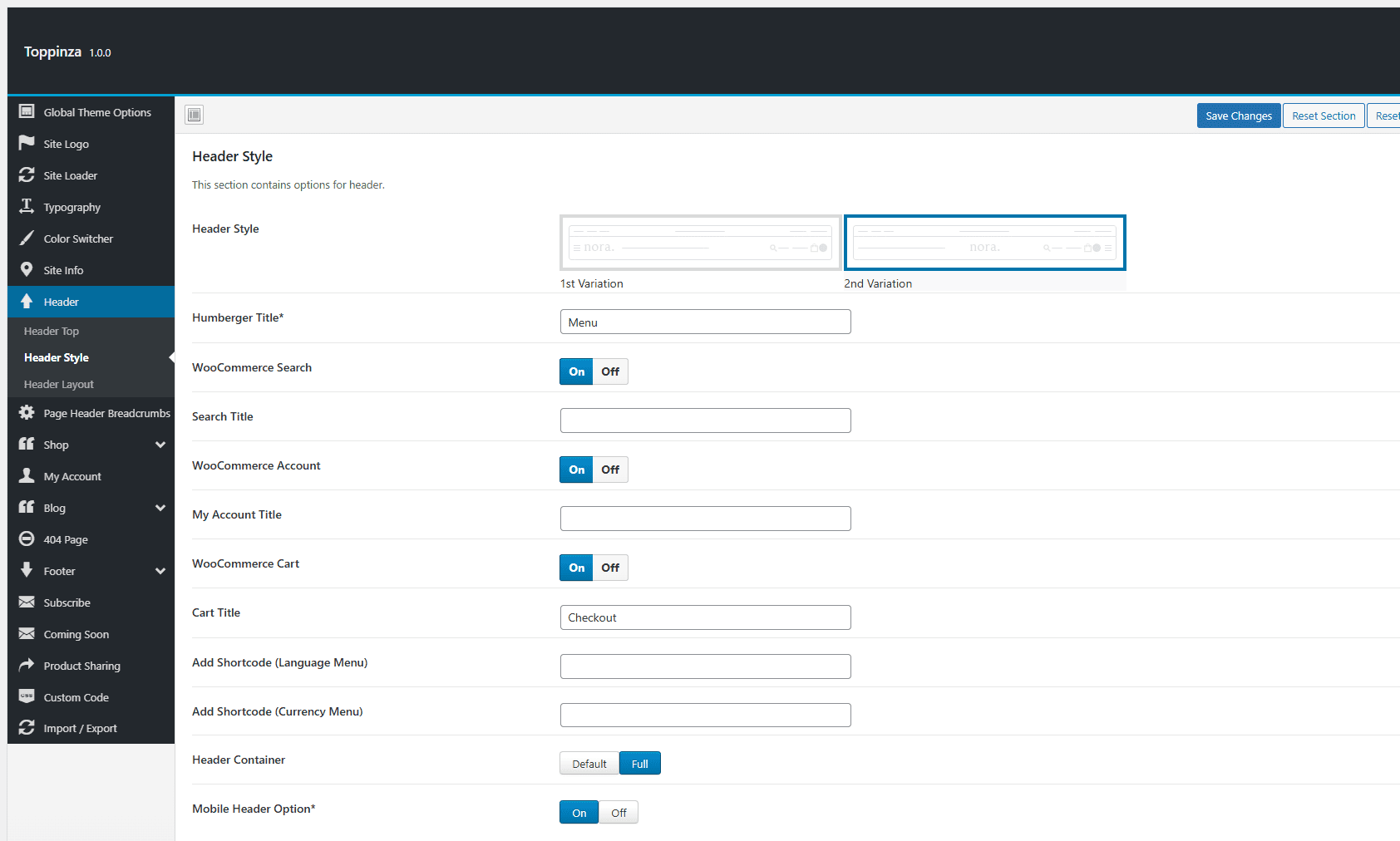1400x841 pixels.
Task: Click the Page Header Breadcrumbs gear icon
Action: [x=27, y=412]
